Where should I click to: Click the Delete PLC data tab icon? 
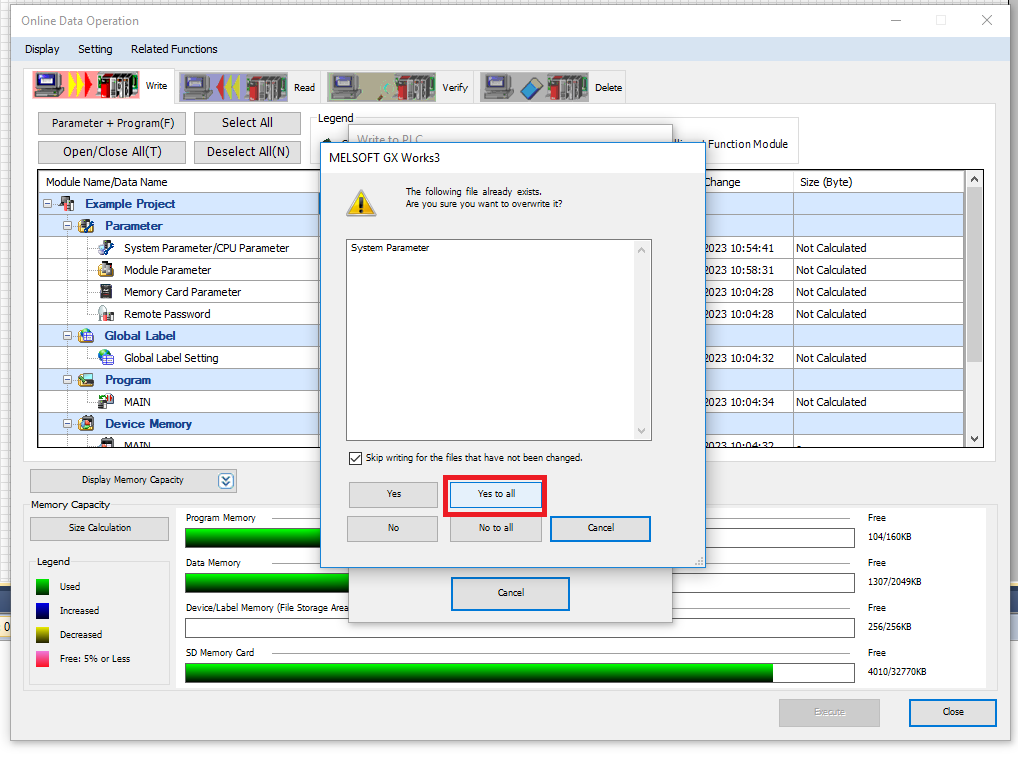click(x=534, y=87)
